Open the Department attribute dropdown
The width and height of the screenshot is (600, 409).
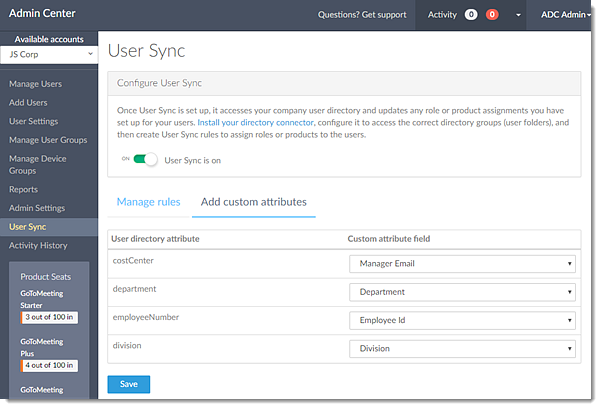pos(462,292)
